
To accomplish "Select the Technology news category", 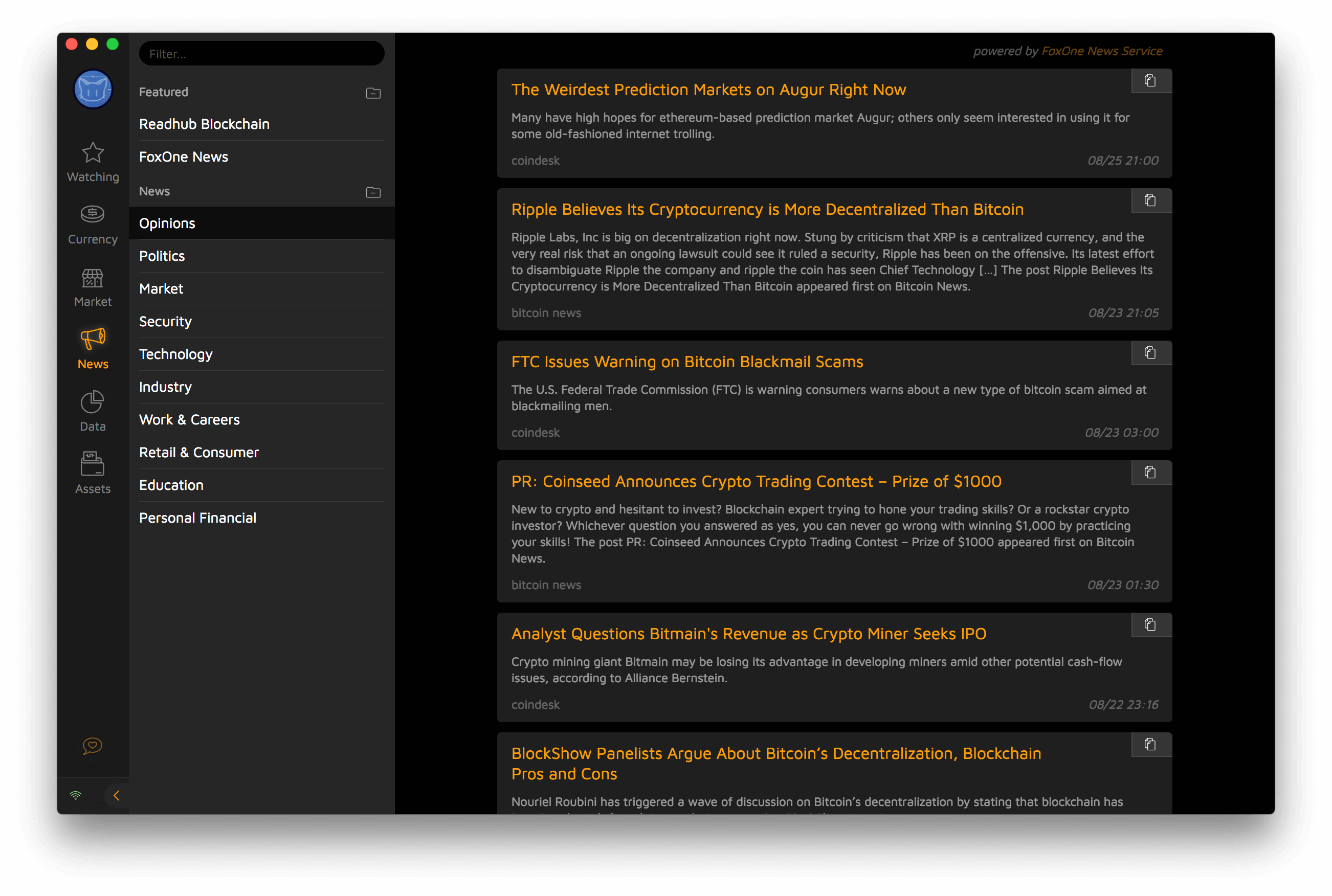I will point(175,354).
